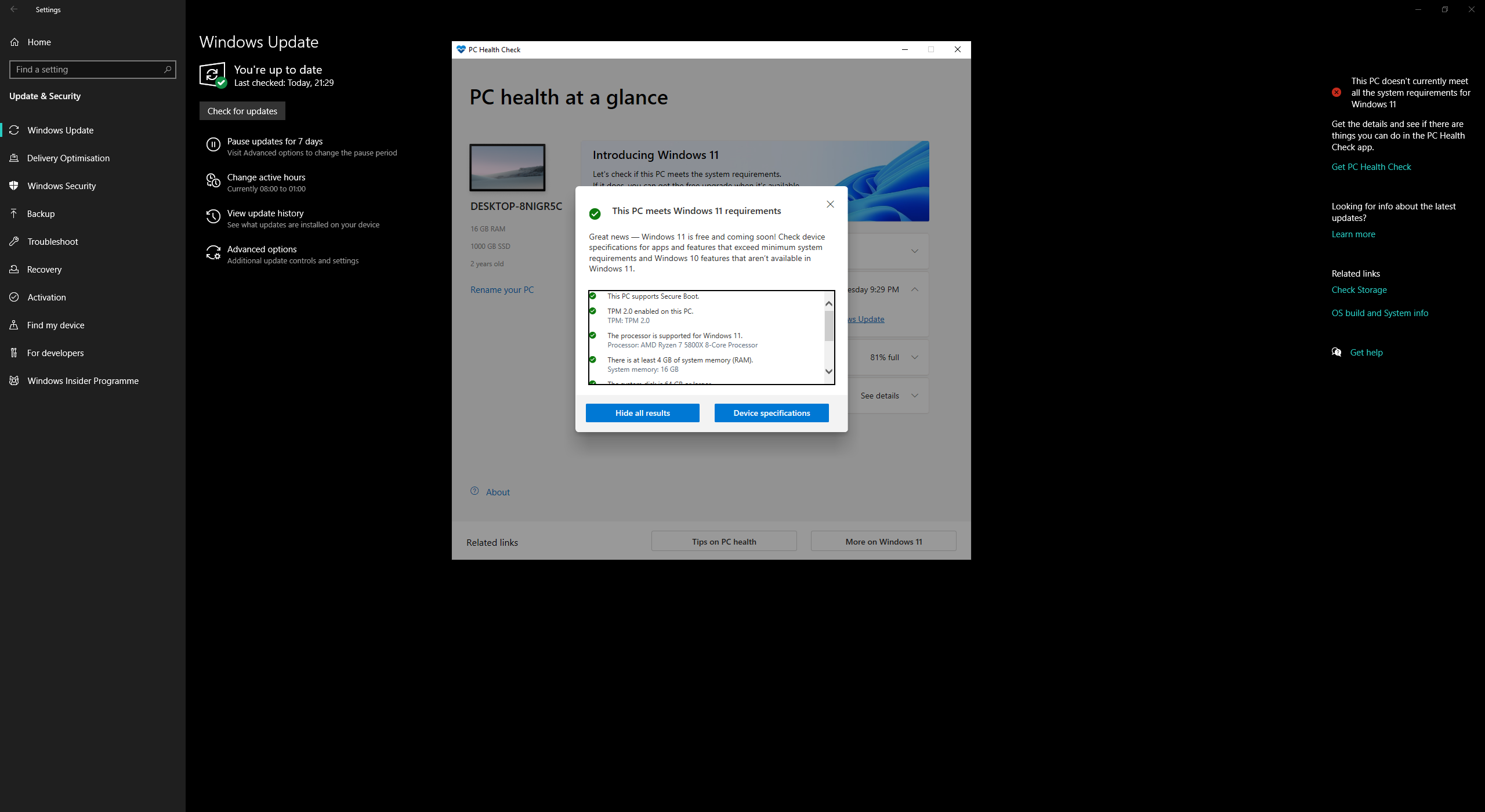Expand the See details chevron
The width and height of the screenshot is (1485, 812).
915,396
